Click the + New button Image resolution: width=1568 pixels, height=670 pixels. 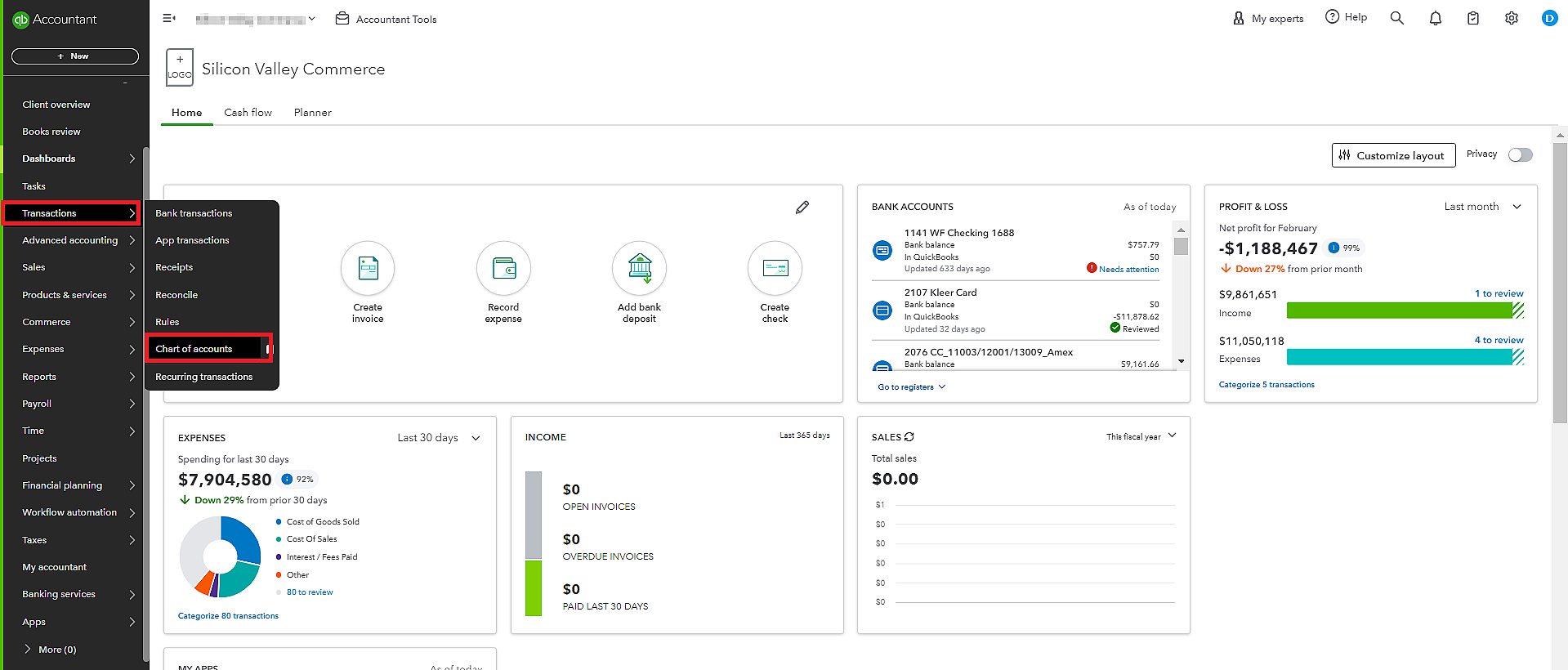pyautogui.click(x=75, y=56)
